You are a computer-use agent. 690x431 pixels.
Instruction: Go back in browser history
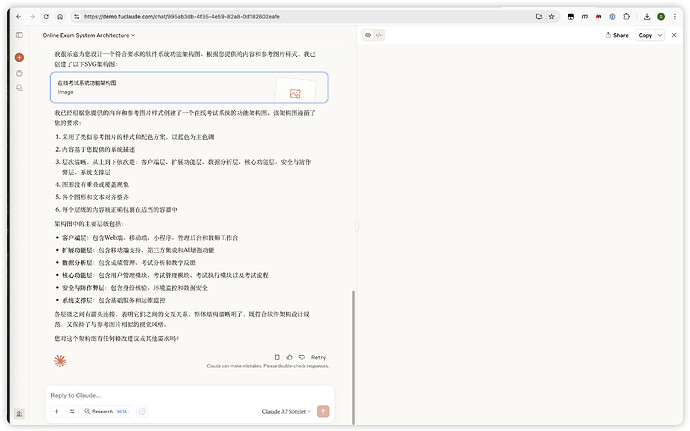pyautogui.click(x=18, y=17)
